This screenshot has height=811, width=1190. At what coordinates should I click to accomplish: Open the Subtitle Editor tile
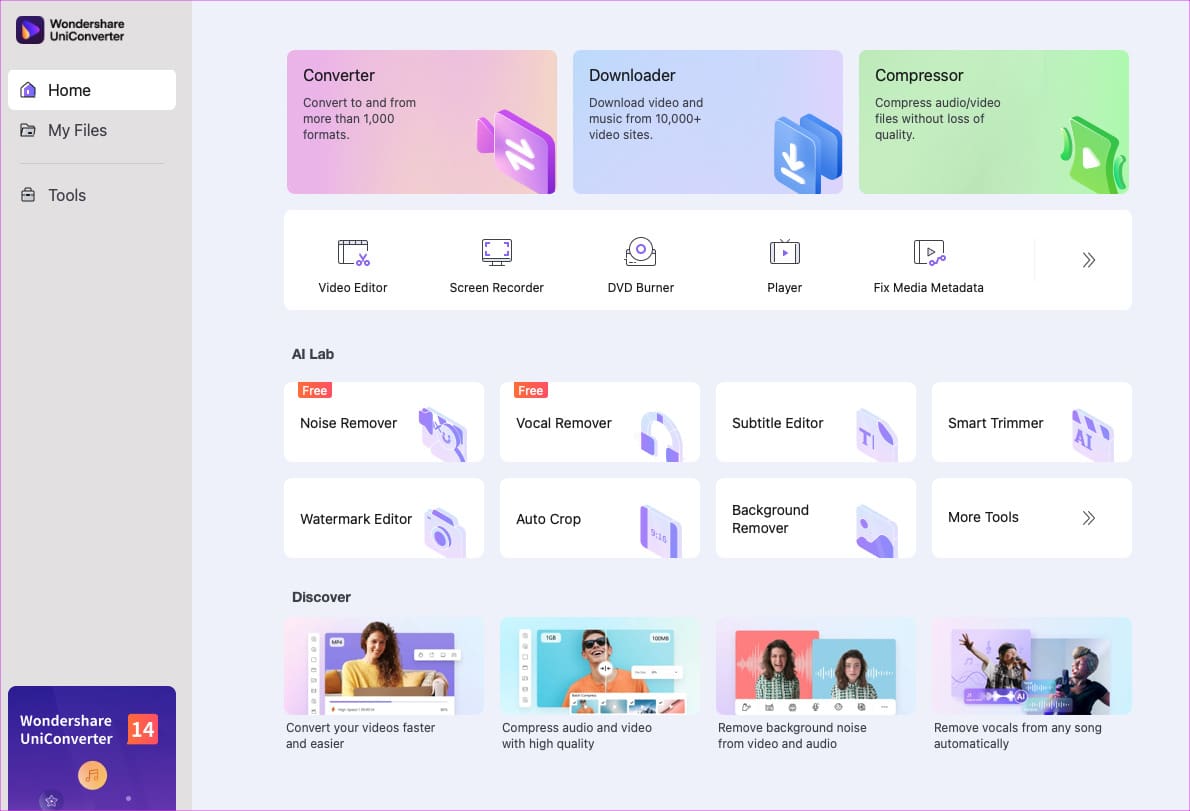coord(816,423)
